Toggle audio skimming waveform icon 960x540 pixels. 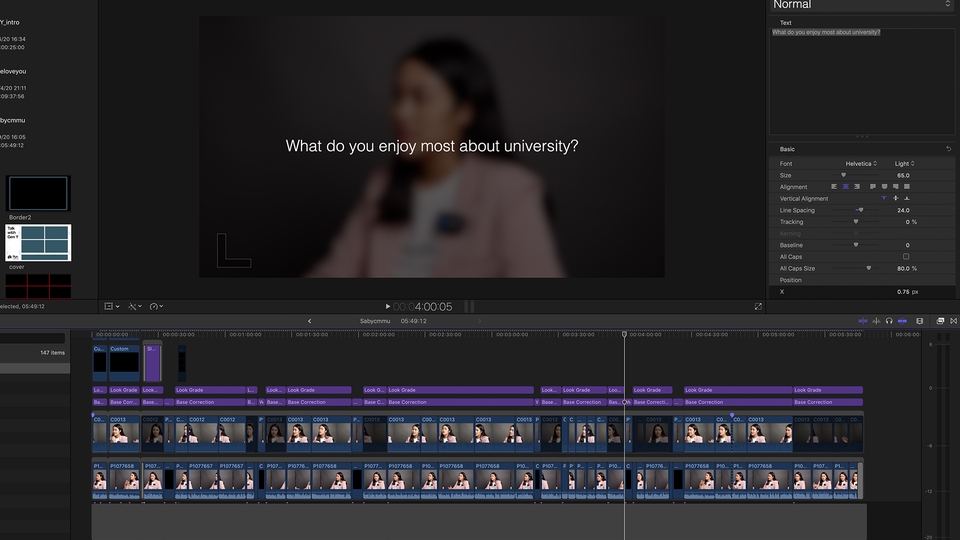876,321
